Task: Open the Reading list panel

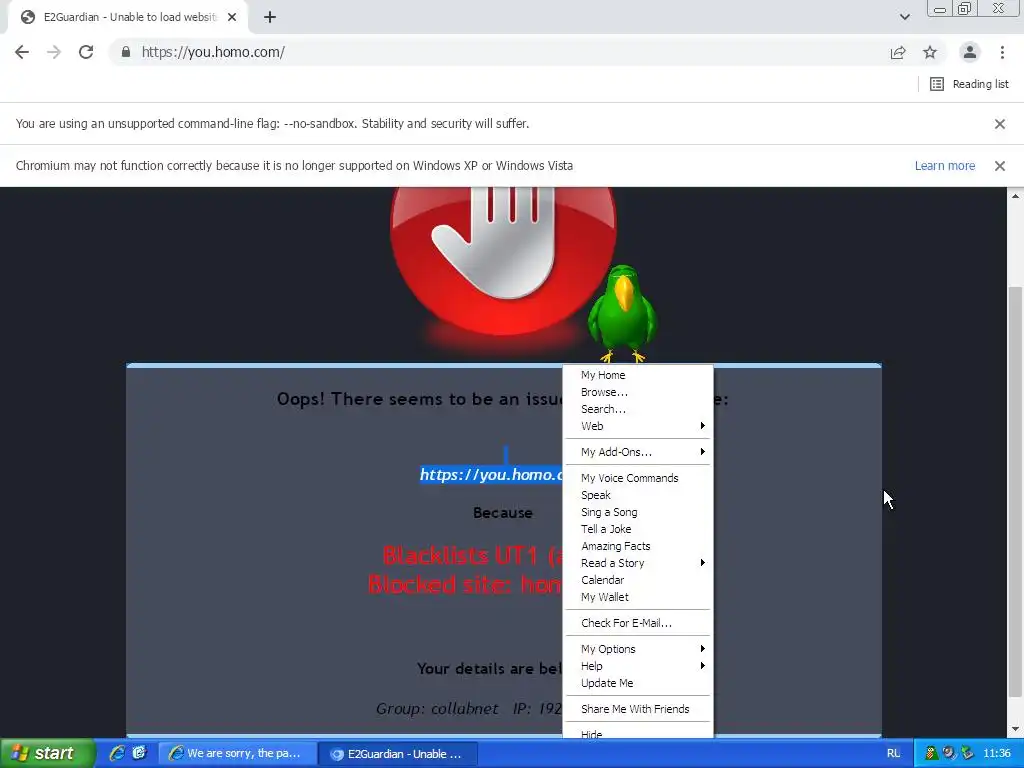Action: [969, 84]
